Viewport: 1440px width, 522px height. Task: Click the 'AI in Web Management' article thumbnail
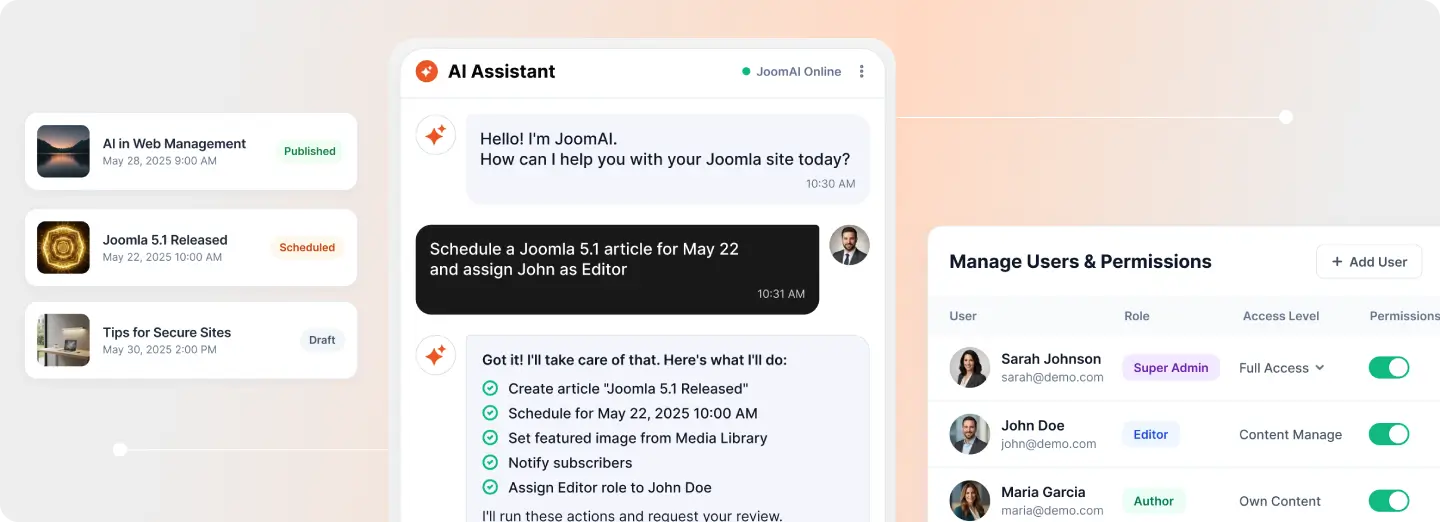63,151
